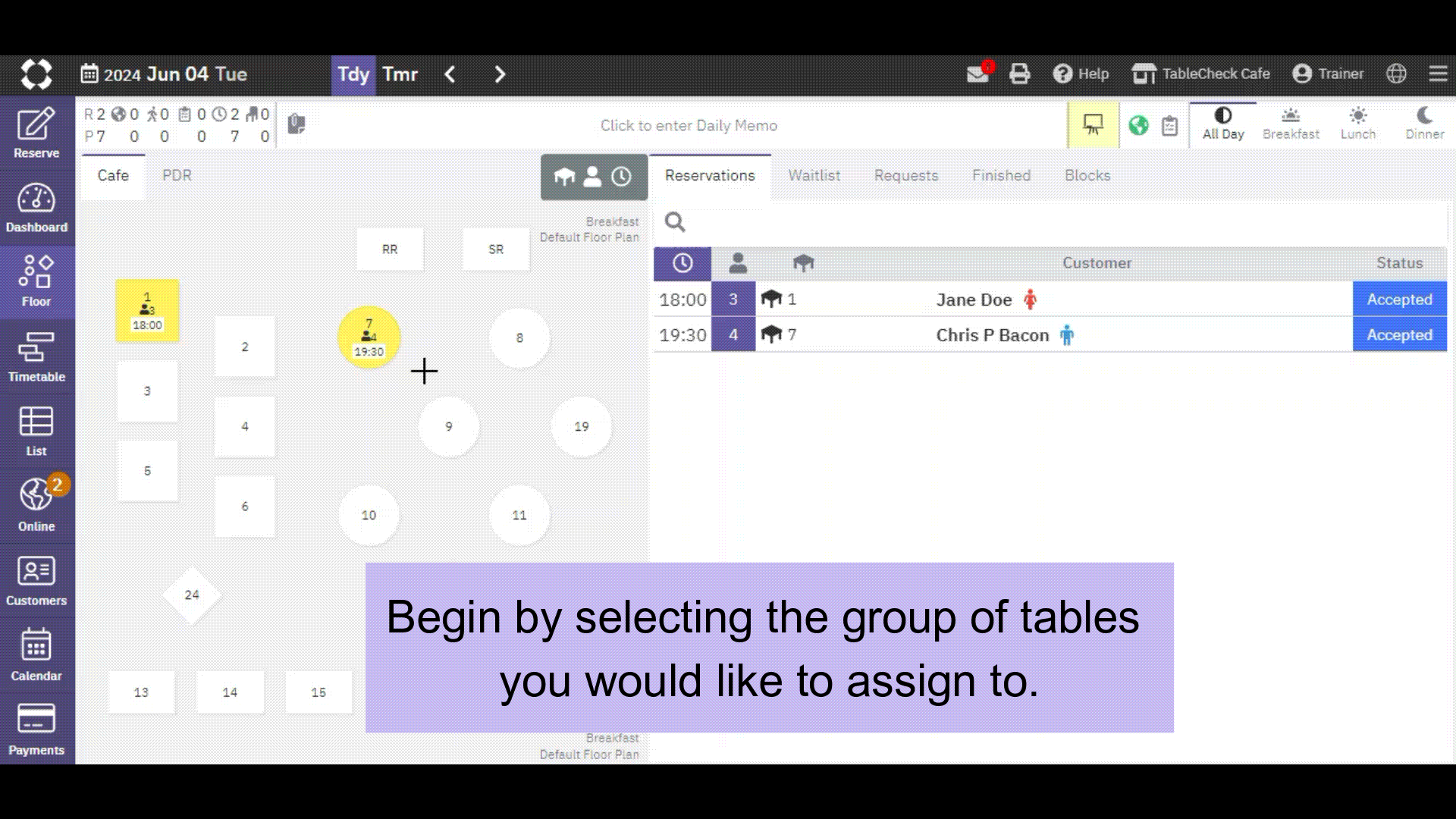Sort by the table column header icon

tap(803, 263)
